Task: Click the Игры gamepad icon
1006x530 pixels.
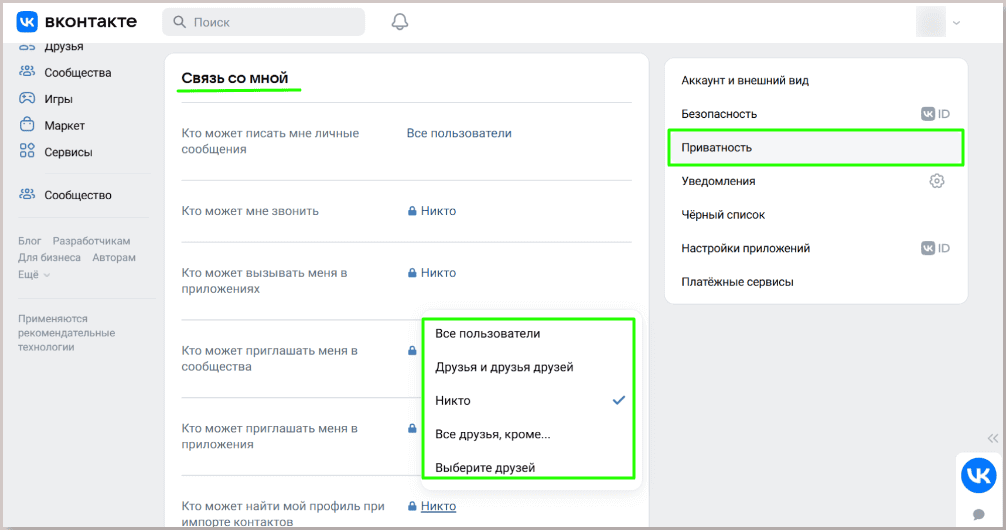Action: (x=27, y=98)
